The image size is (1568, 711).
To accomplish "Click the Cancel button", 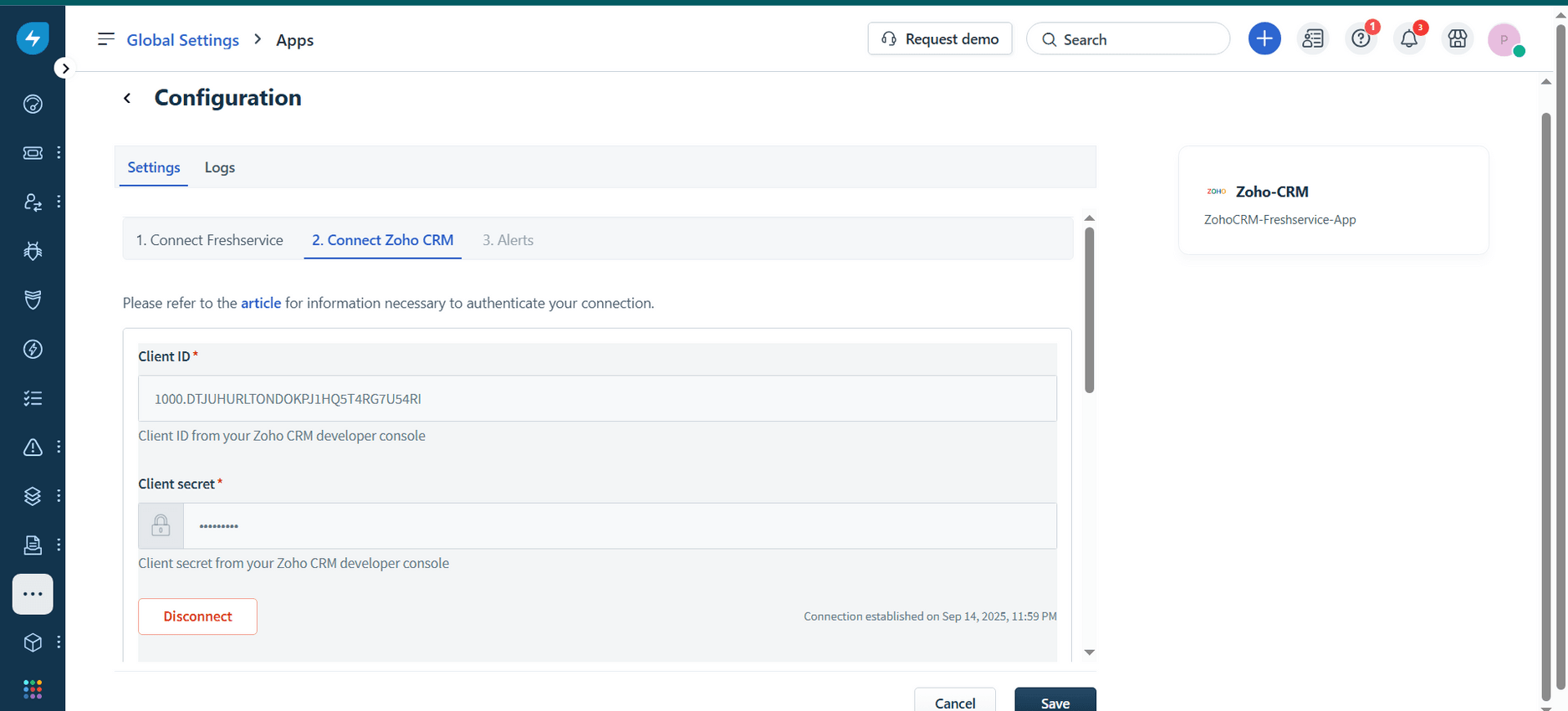I will 955,702.
